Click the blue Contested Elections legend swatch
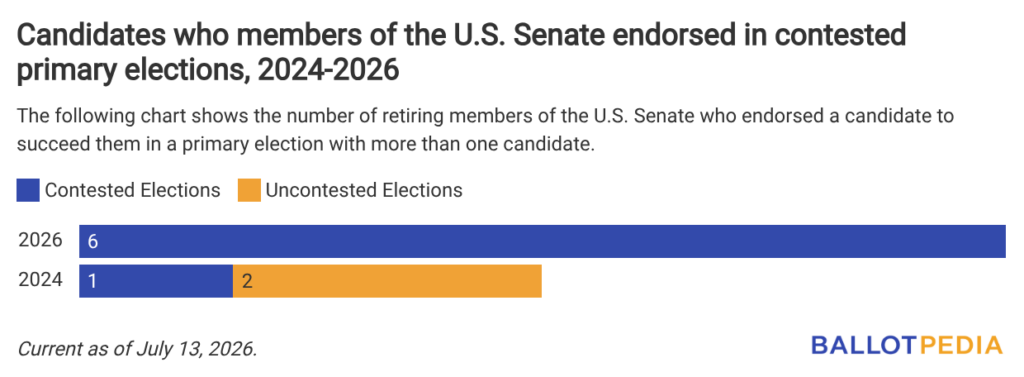The image size is (1024, 377). point(28,191)
